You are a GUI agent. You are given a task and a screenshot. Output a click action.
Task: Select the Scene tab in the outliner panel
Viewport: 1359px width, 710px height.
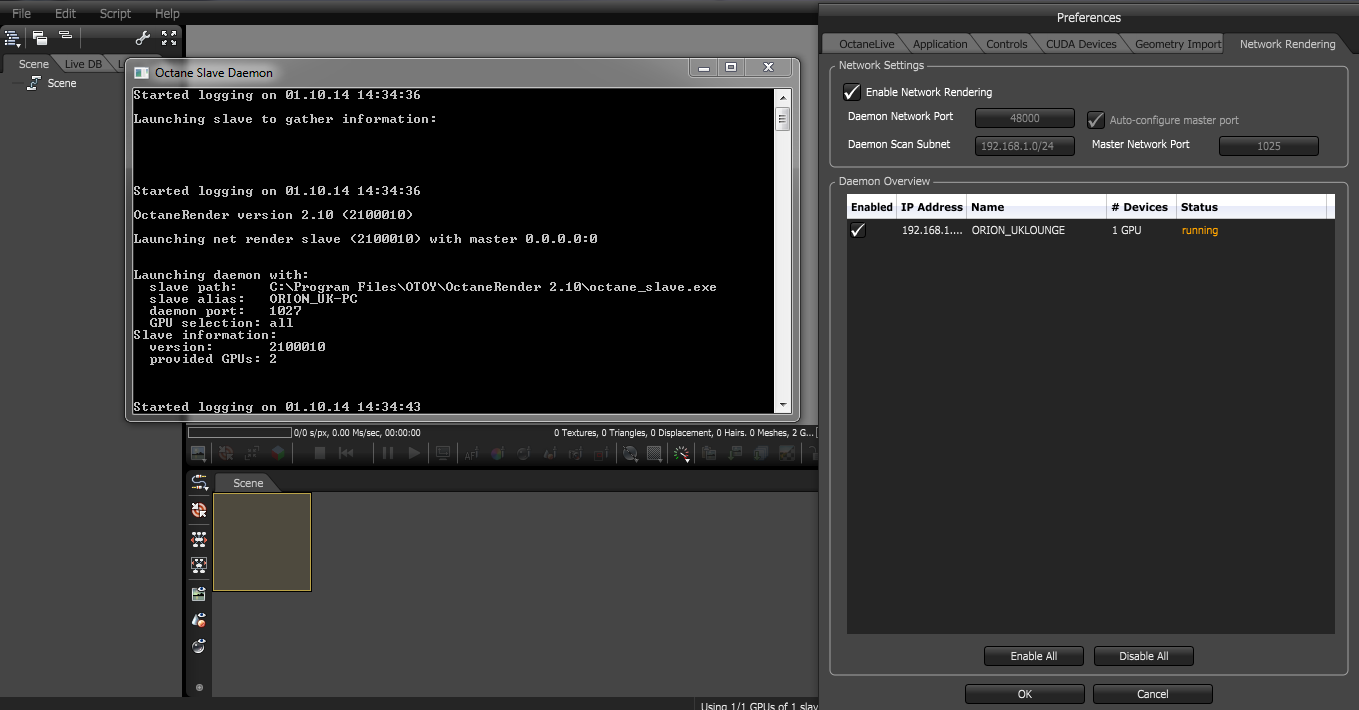point(33,64)
